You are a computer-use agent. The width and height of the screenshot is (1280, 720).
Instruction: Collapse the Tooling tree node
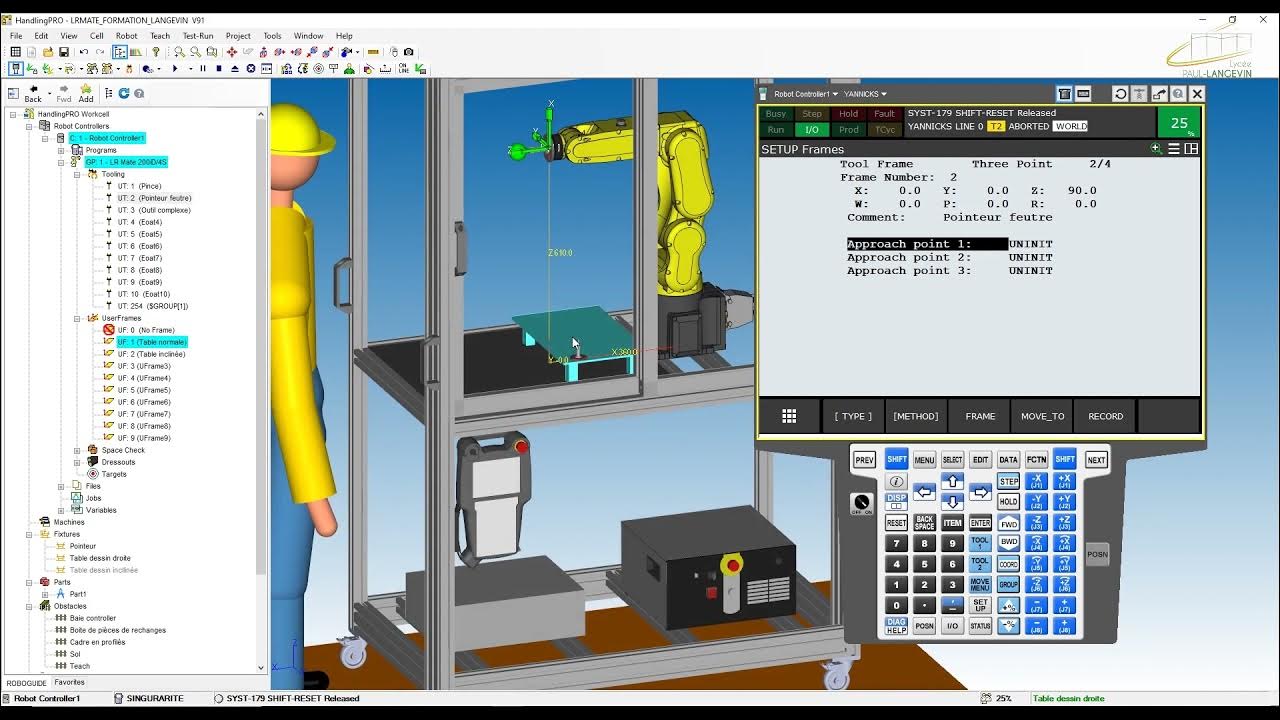coord(77,174)
